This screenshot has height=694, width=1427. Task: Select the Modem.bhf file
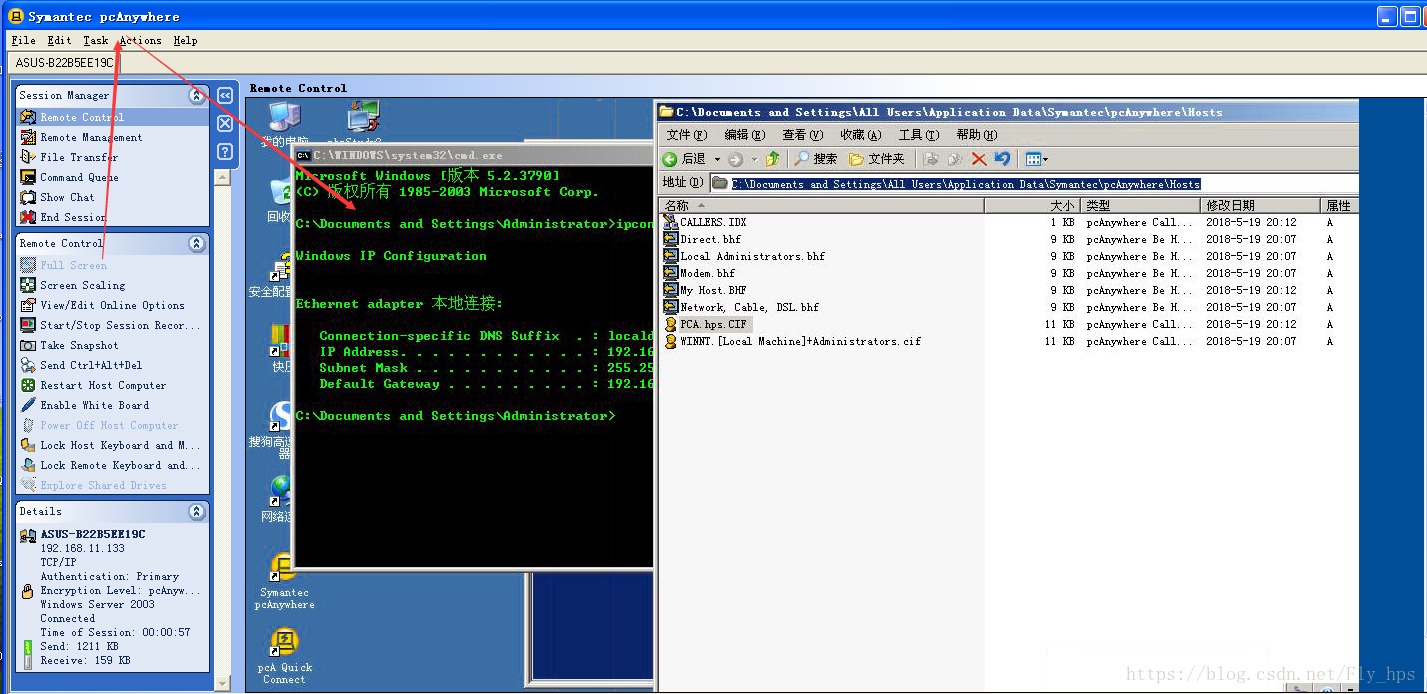[x=700, y=273]
